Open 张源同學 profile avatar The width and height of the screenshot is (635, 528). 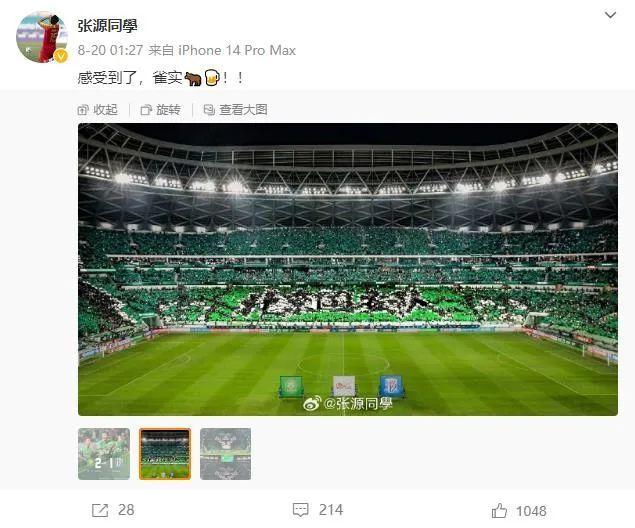[42, 37]
